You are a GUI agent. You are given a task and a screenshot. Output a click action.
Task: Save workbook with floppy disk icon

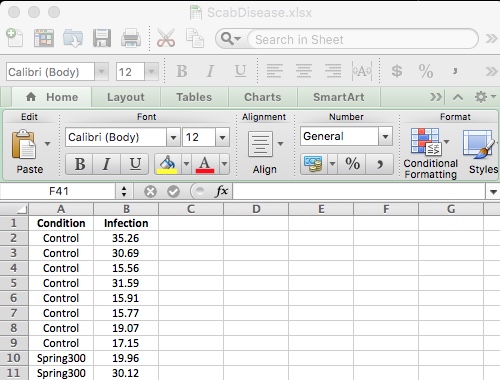(x=102, y=38)
